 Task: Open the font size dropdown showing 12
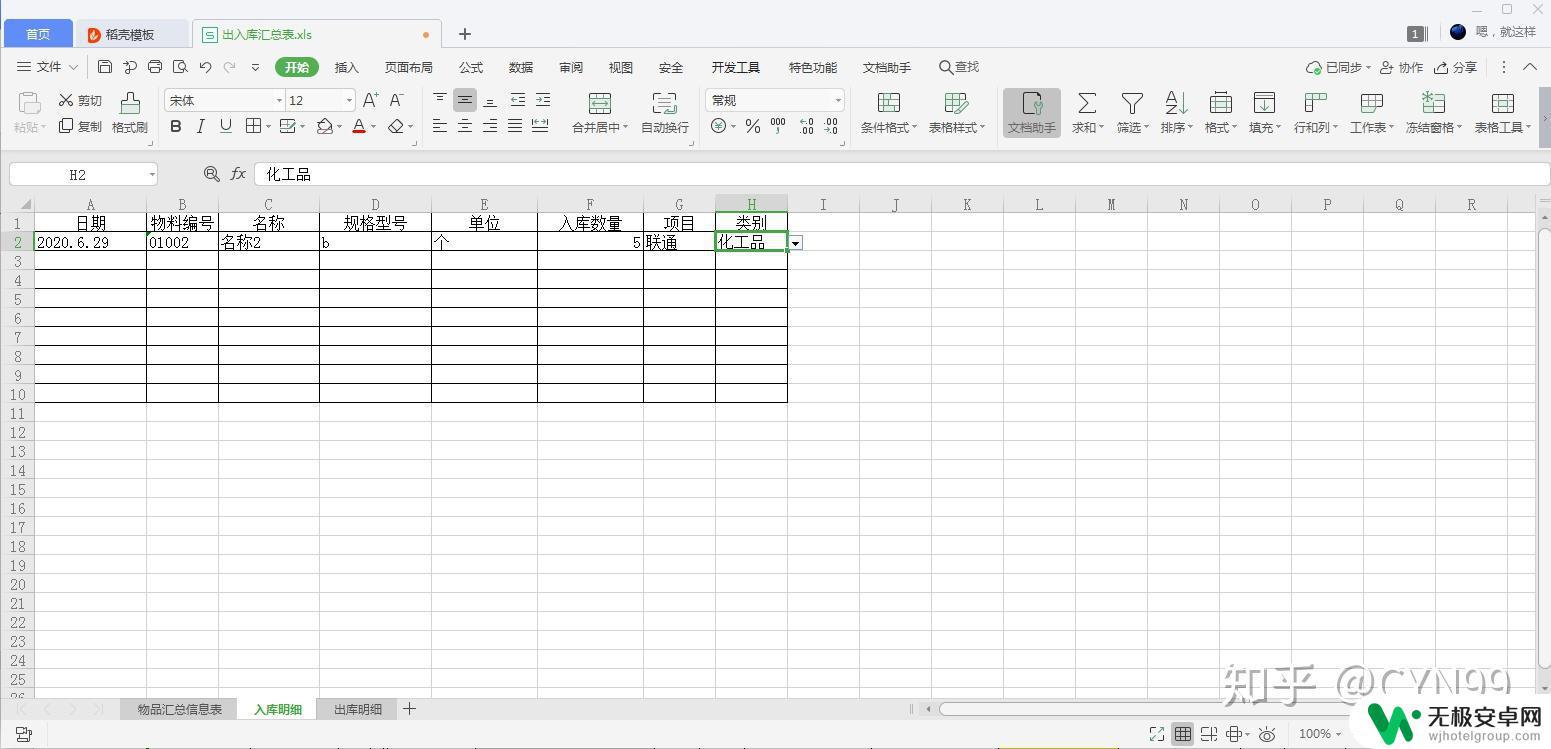coord(349,100)
